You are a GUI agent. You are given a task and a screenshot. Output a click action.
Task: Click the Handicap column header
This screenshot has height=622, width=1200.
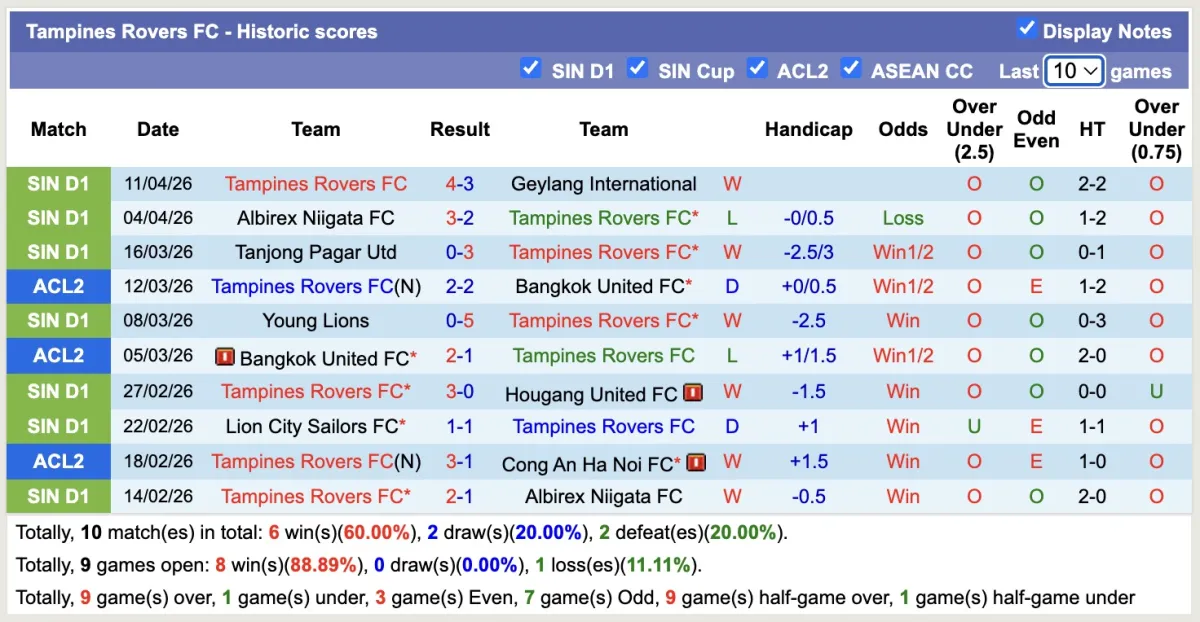pyautogui.click(x=808, y=129)
